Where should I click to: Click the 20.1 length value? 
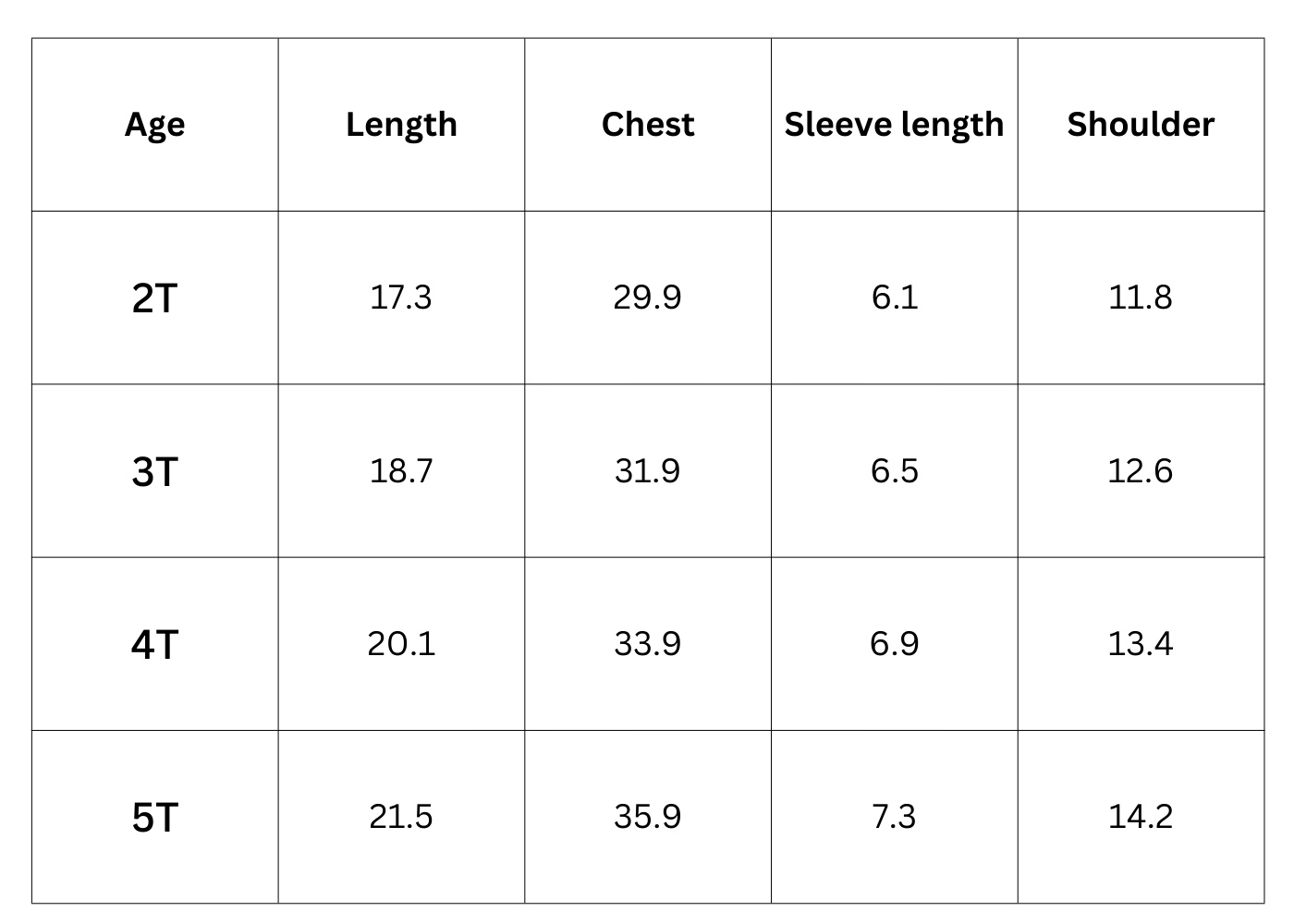coord(401,643)
